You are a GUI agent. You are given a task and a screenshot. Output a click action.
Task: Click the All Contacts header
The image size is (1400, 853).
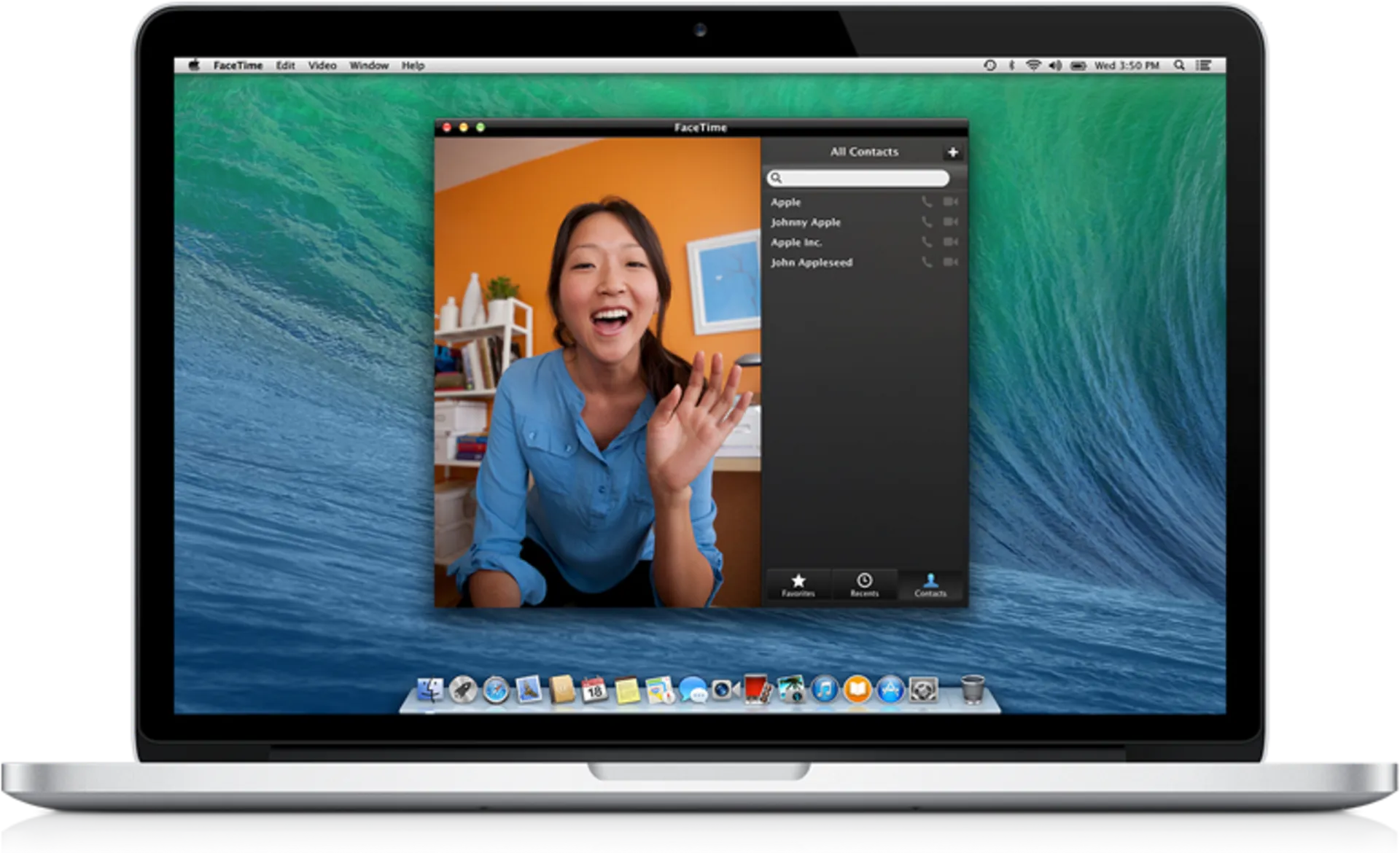(864, 152)
